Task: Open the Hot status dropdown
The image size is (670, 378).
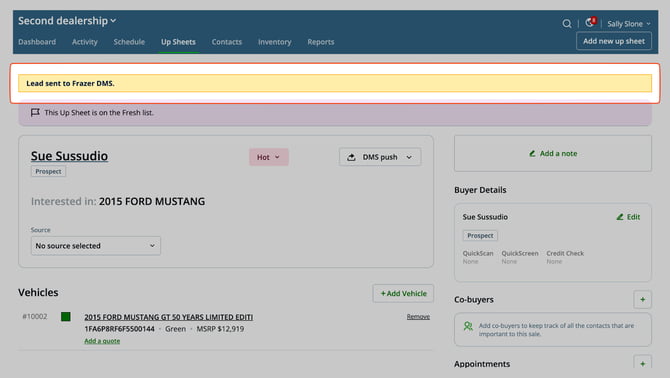Action: 269,157
